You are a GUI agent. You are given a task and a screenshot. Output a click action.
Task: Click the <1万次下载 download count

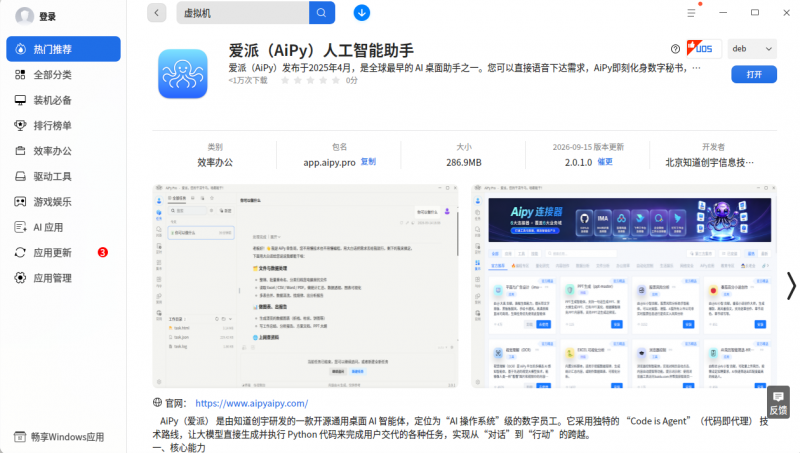coord(248,81)
